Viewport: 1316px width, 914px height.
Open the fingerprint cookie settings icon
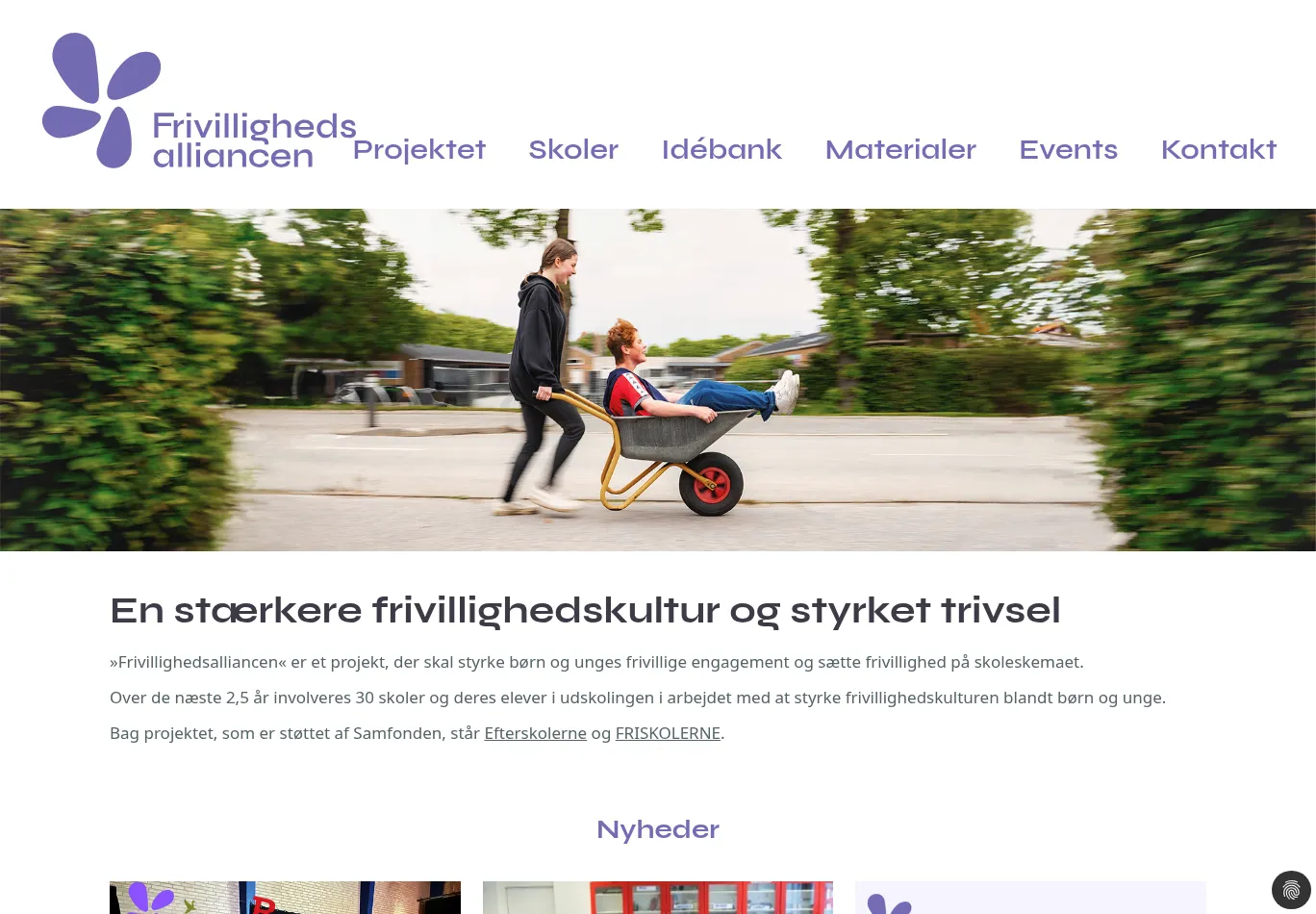click(1291, 890)
